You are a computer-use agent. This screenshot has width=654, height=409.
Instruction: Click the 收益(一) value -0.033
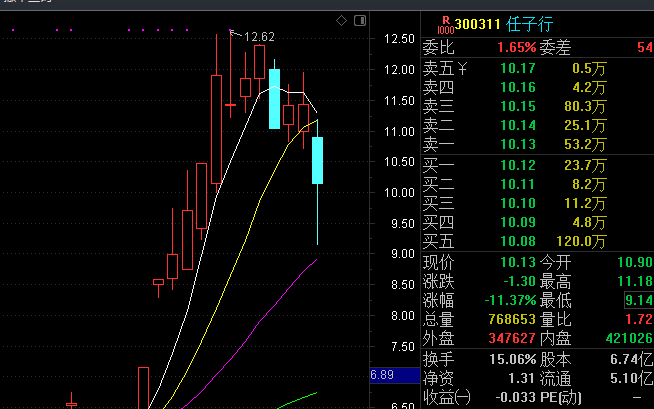pos(515,398)
